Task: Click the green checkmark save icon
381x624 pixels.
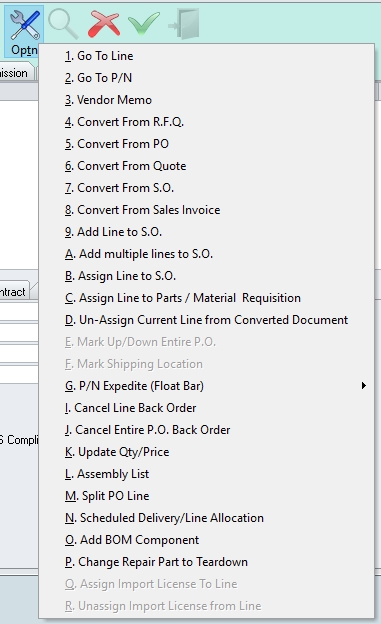Action: point(144,23)
